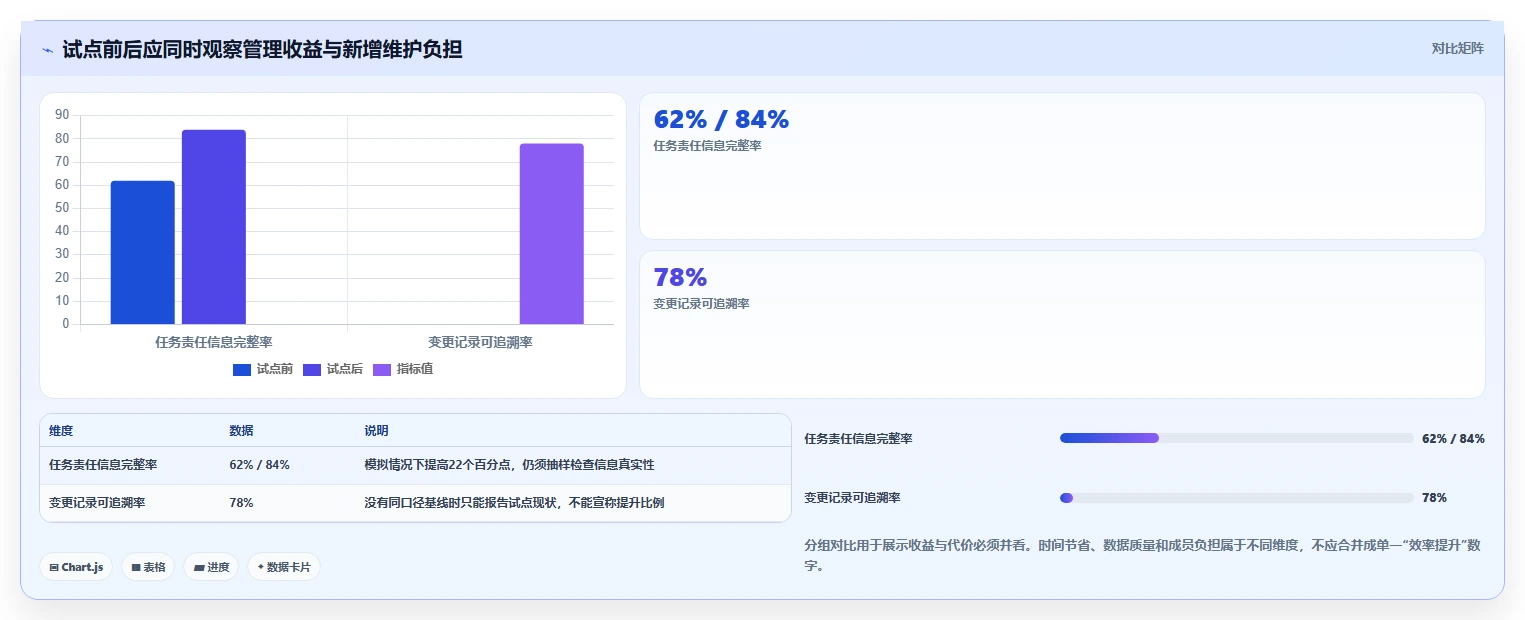Click progress value 78%
This screenshot has width=1525, height=620.
point(1434,498)
